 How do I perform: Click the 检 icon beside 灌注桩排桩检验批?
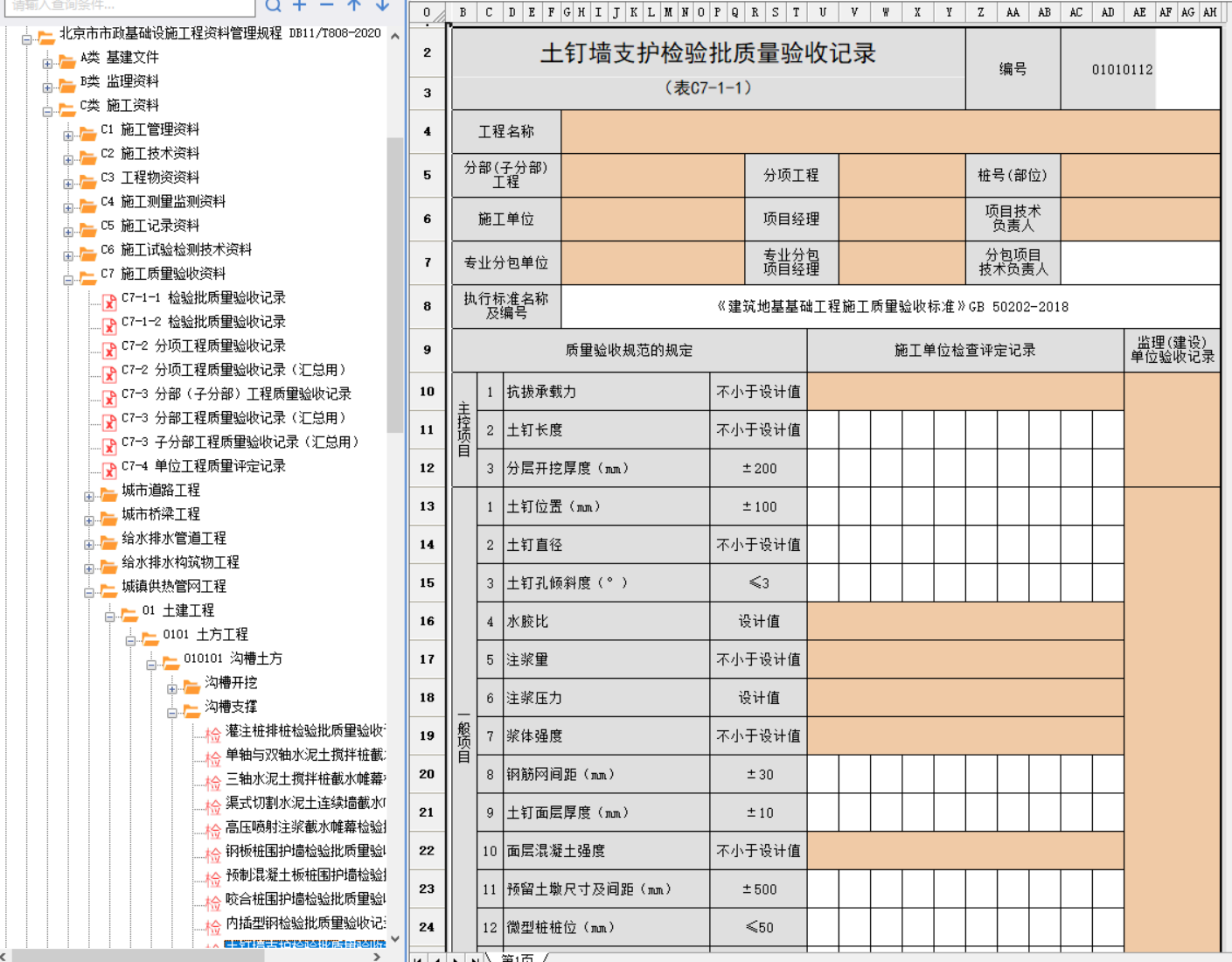(212, 735)
